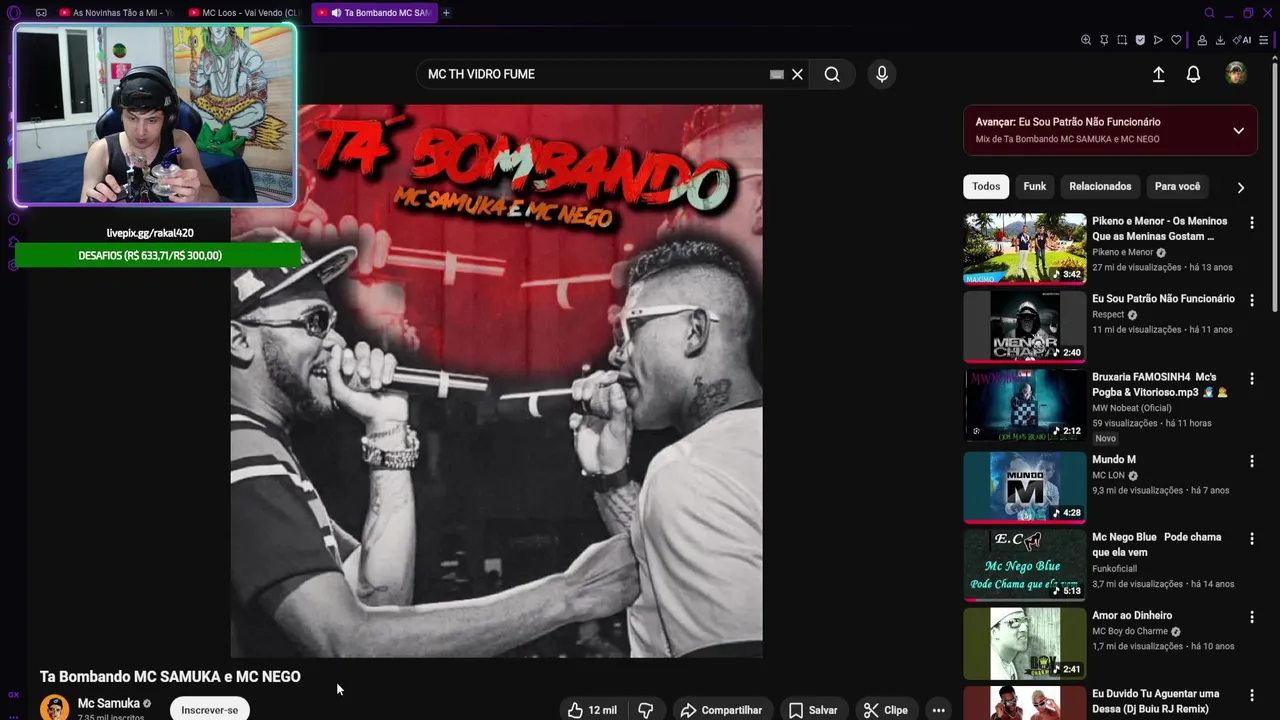
Task: Open the Mundo M video title link
Action: (x=1114, y=460)
